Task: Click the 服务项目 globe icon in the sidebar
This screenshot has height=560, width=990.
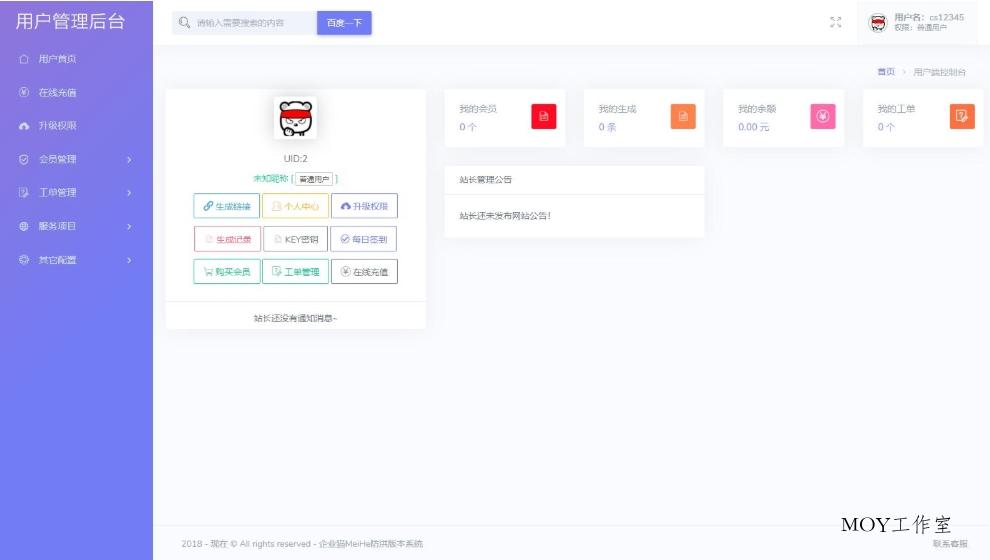Action: (x=24, y=226)
